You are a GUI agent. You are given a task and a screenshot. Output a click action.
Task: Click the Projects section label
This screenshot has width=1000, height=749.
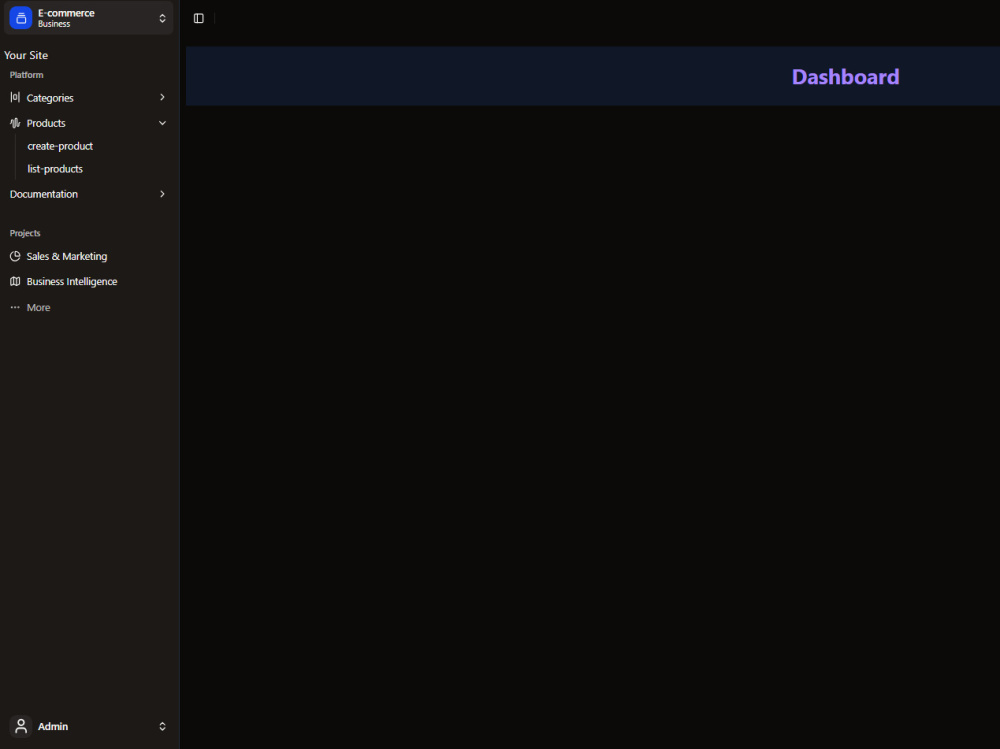point(25,233)
